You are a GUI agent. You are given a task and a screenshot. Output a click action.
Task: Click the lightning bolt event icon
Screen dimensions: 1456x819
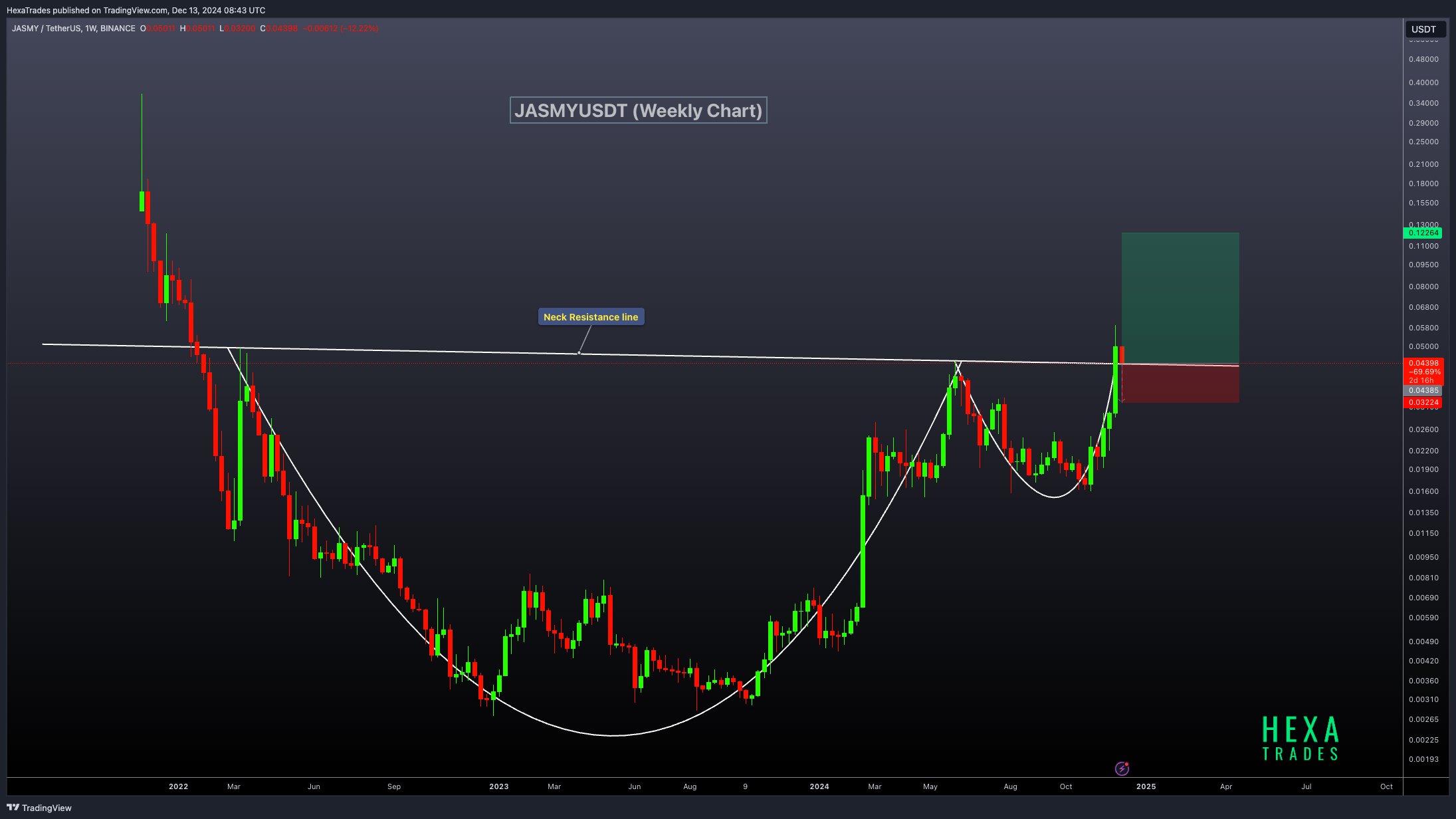pyautogui.click(x=1122, y=768)
